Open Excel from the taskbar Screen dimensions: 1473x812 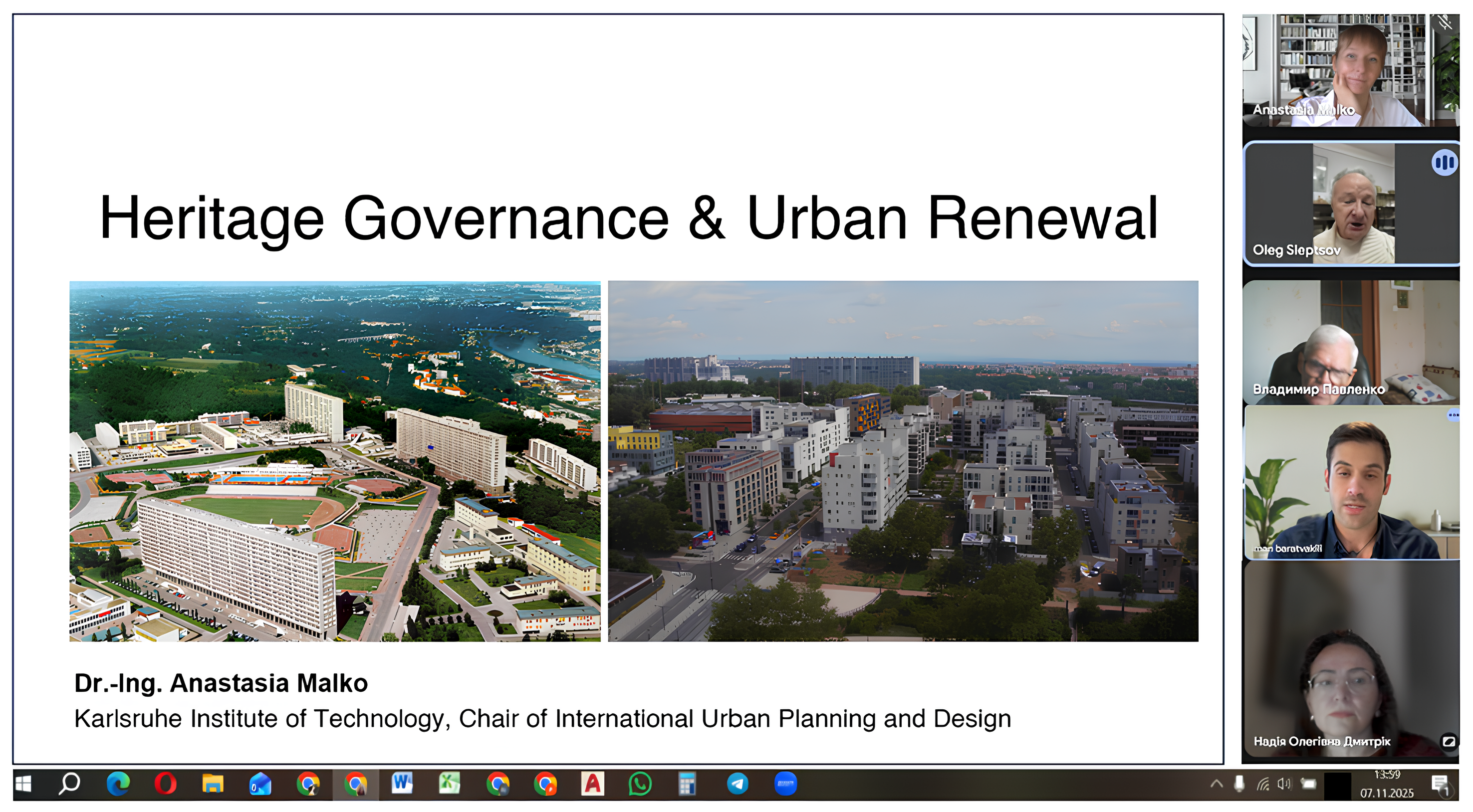click(450, 784)
